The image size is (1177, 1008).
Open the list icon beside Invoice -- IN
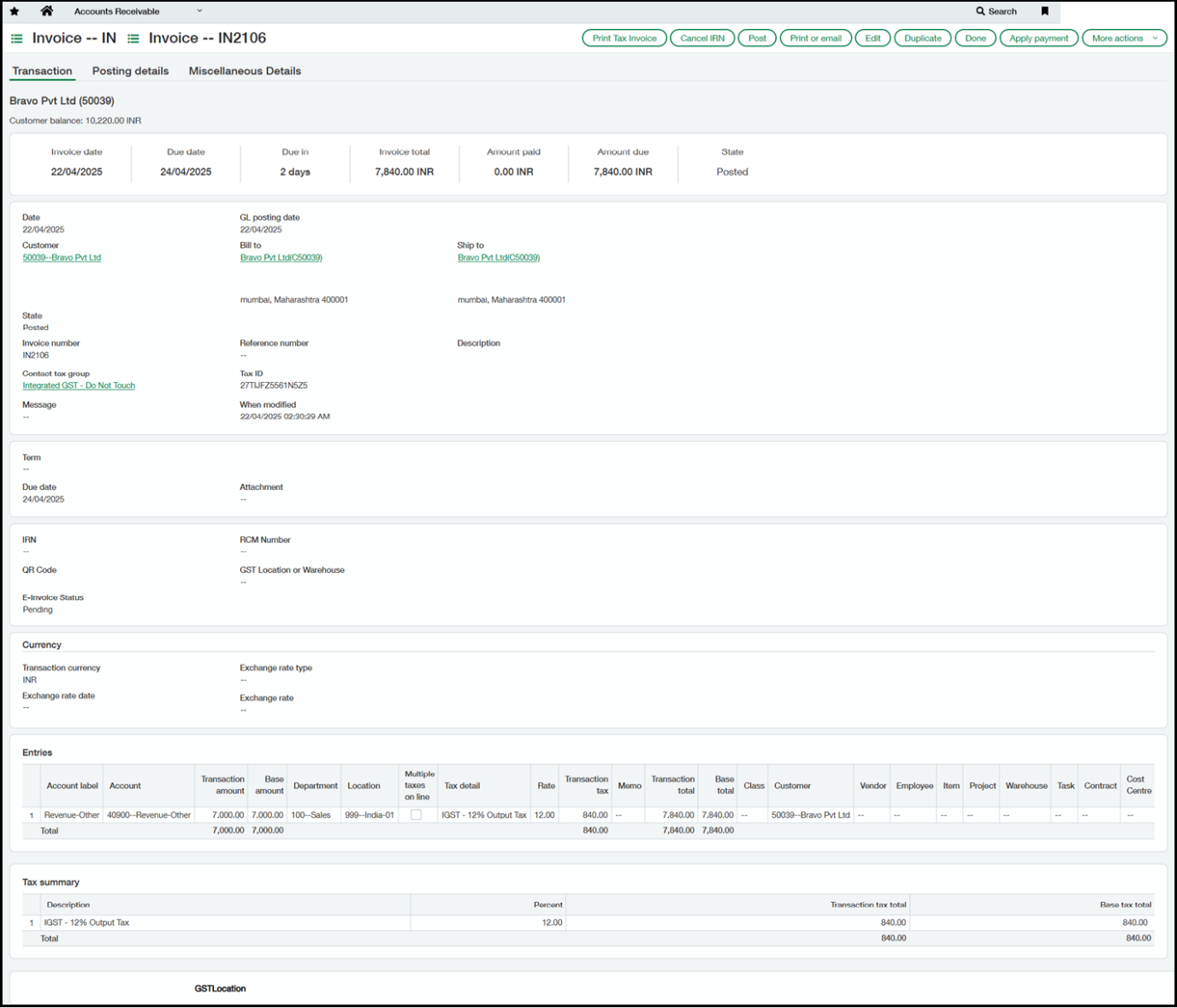tap(16, 38)
